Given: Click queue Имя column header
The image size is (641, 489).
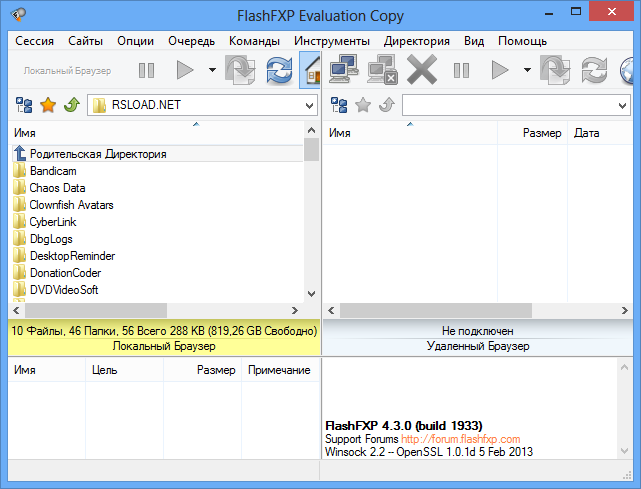Looking at the screenshot, I should (47, 370).
